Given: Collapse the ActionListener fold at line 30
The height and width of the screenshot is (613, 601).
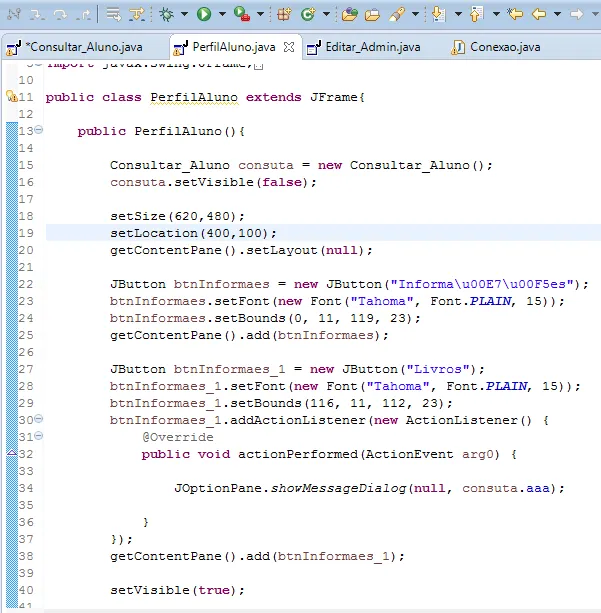Looking at the screenshot, I should [39, 419].
